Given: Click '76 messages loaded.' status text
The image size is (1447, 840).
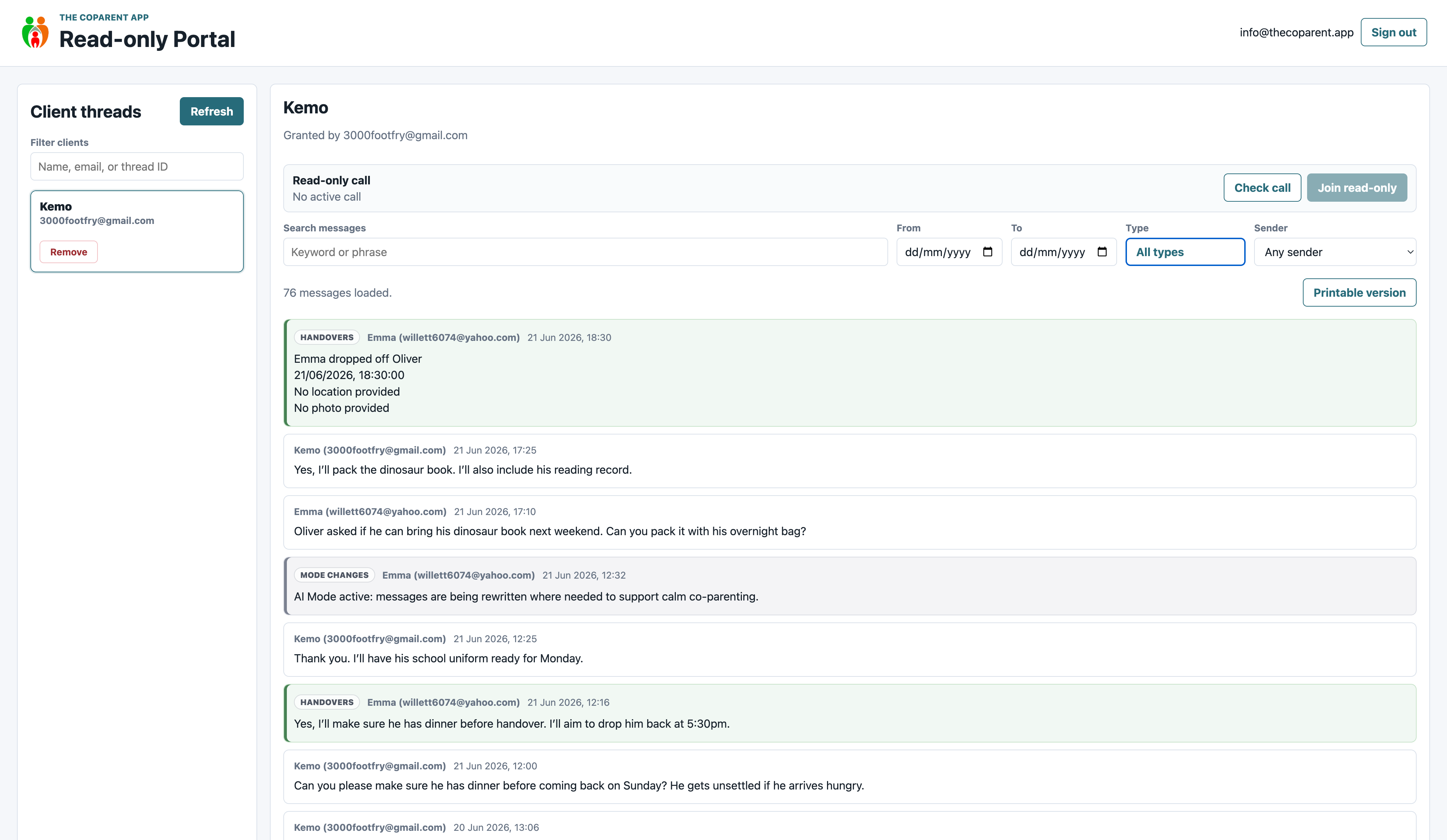Looking at the screenshot, I should pos(337,293).
